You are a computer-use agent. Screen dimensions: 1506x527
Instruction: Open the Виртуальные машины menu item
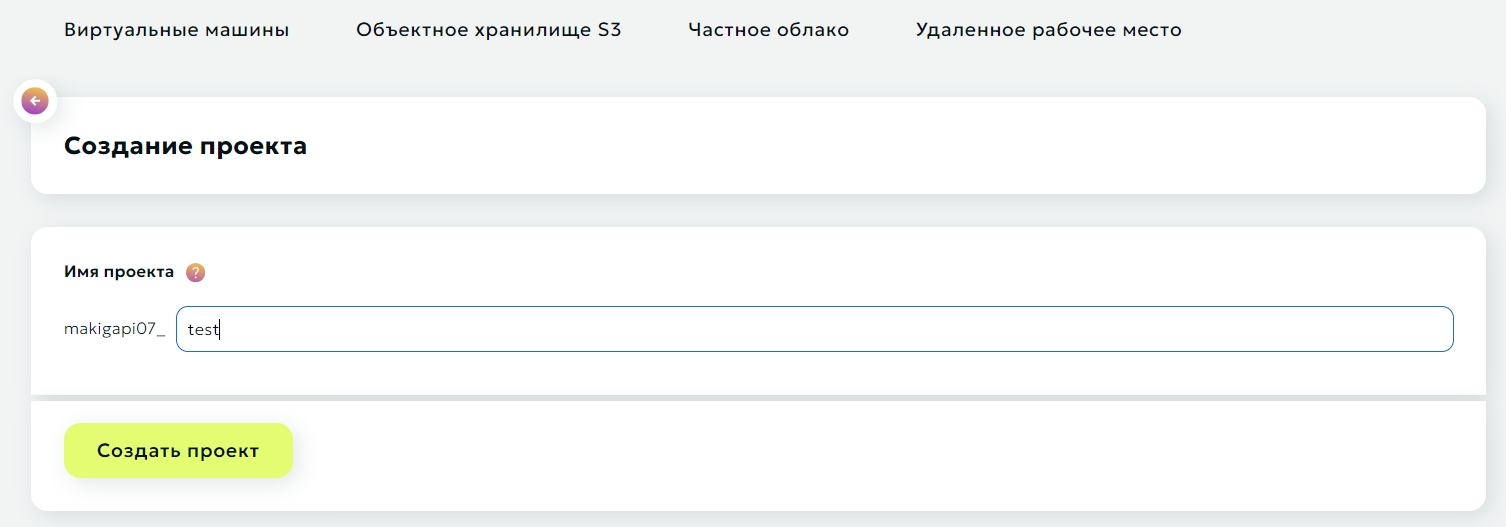[176, 30]
